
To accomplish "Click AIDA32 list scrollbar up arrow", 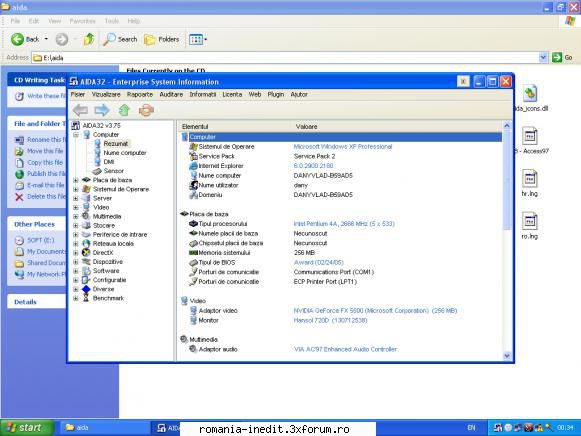I will click(x=507, y=126).
